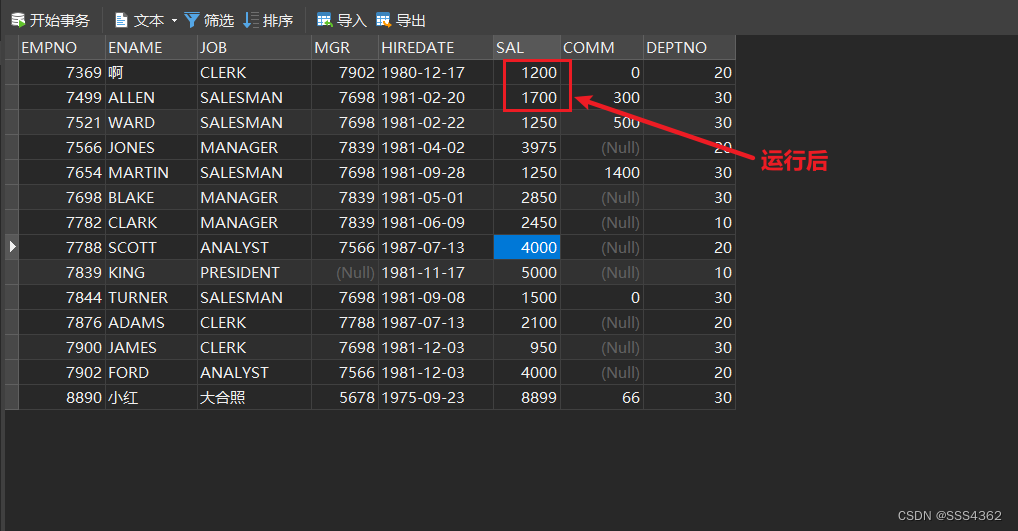Click HIREDATE cell 1981-02-22
The width and height of the screenshot is (1018, 531).
[436, 123]
